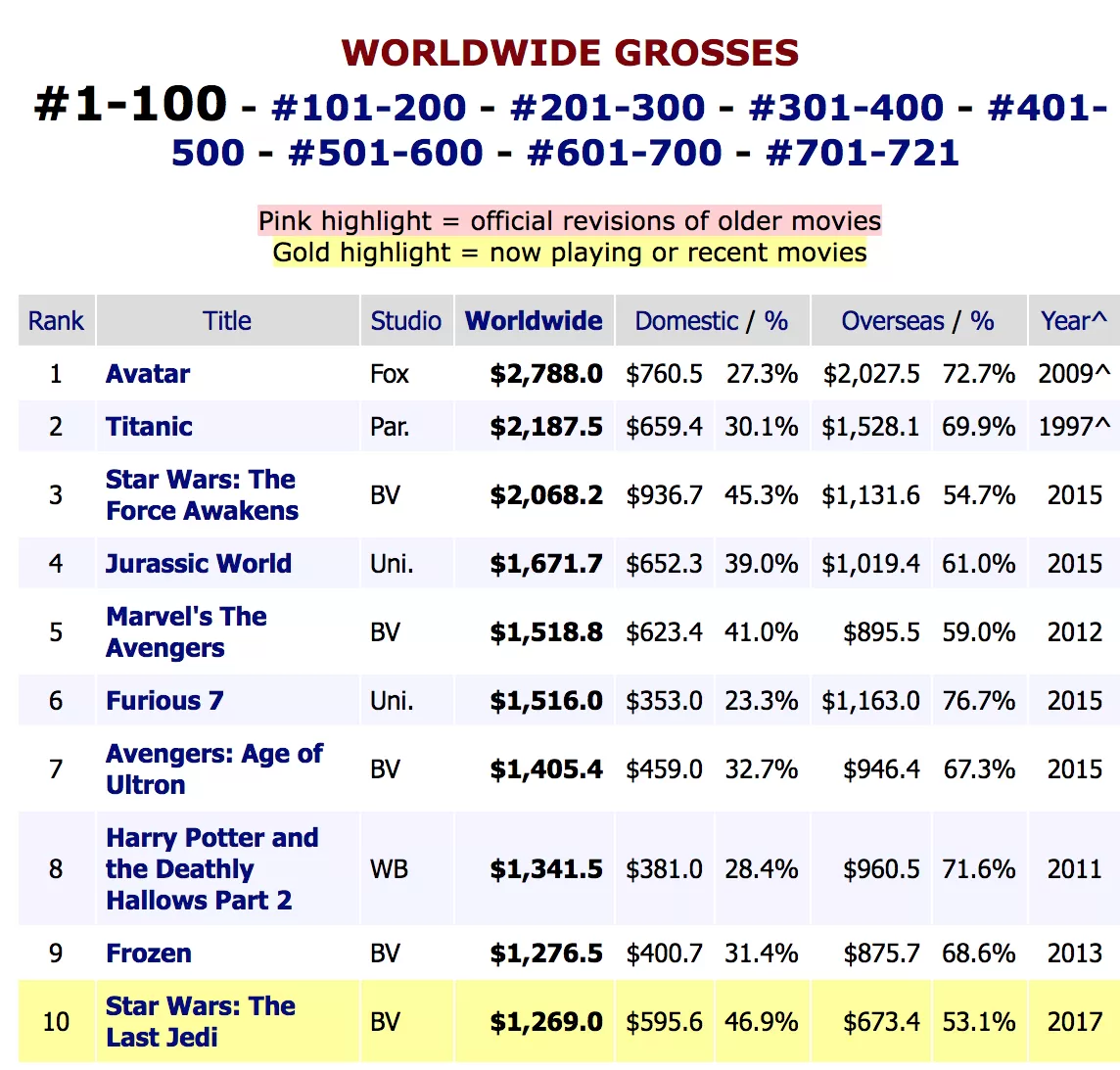The image size is (1120, 1070).
Task: Jump to the #701-721 rankings page
Action: point(863,153)
